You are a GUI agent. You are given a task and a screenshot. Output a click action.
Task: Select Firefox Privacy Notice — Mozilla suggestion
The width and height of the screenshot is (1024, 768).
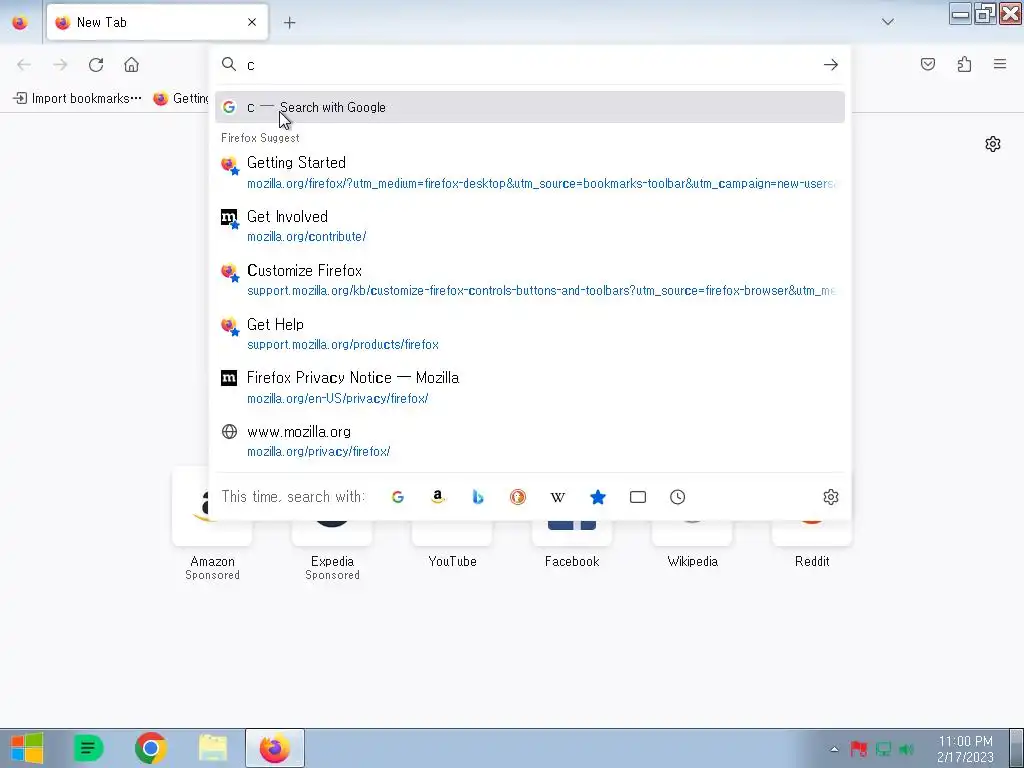[530, 387]
